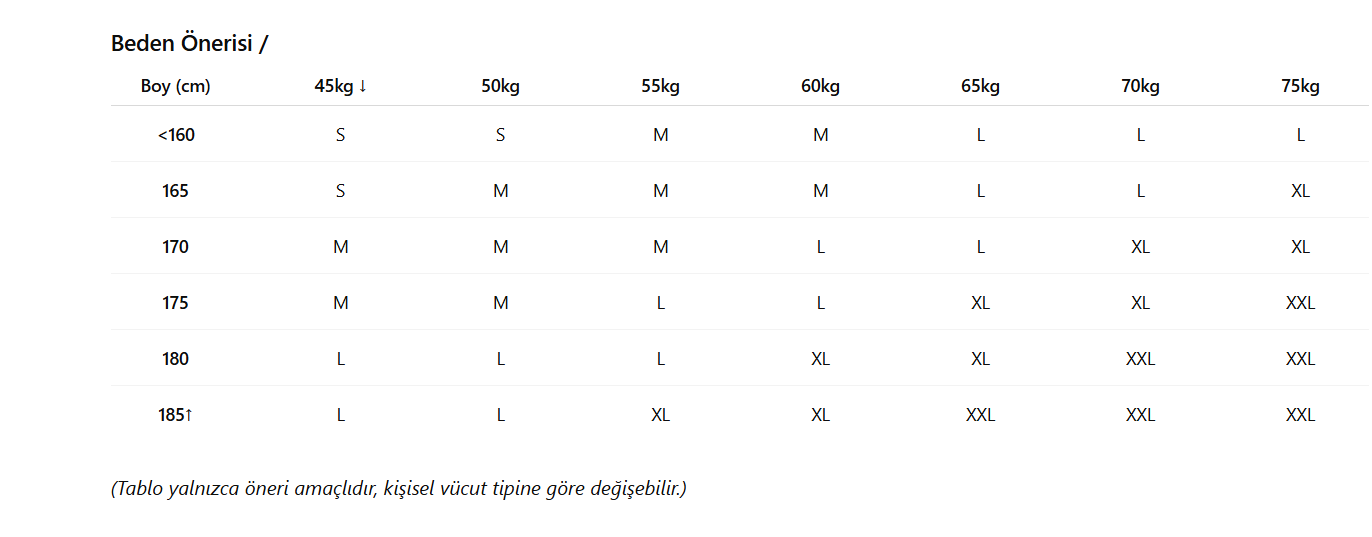Click the italic "Tablo yalnızca öneri amaçlıdır" note
Screen dimensions: 1372x537
click(x=398, y=489)
